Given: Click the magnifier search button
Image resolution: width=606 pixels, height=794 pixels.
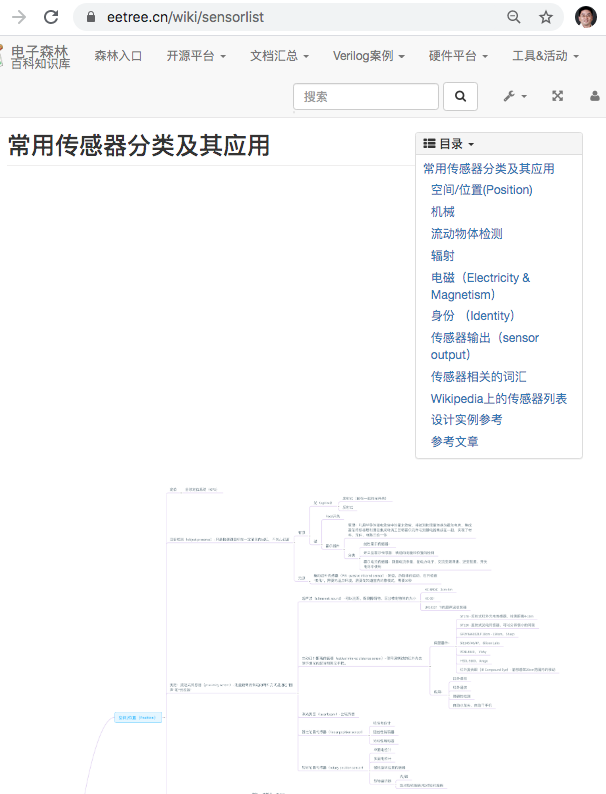Looking at the screenshot, I should coord(460,96).
